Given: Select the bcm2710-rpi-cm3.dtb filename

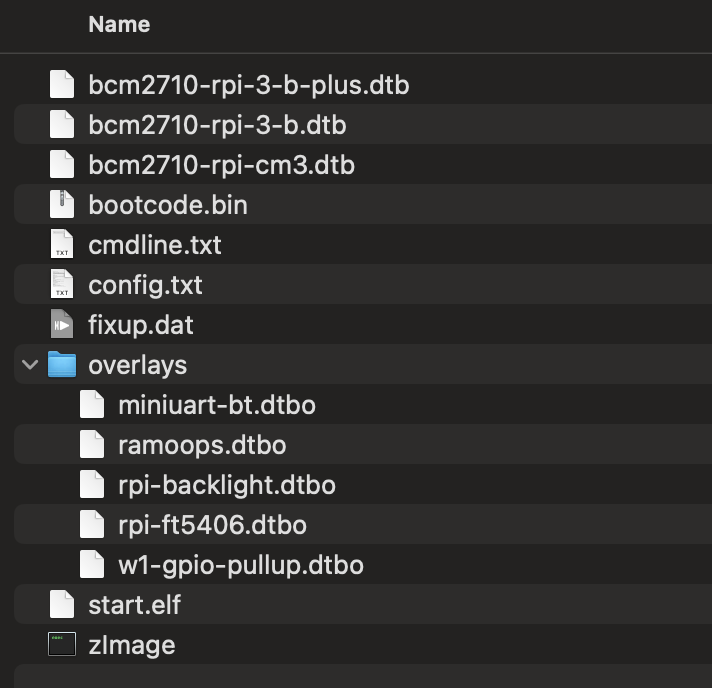Looking at the screenshot, I should tap(221, 165).
